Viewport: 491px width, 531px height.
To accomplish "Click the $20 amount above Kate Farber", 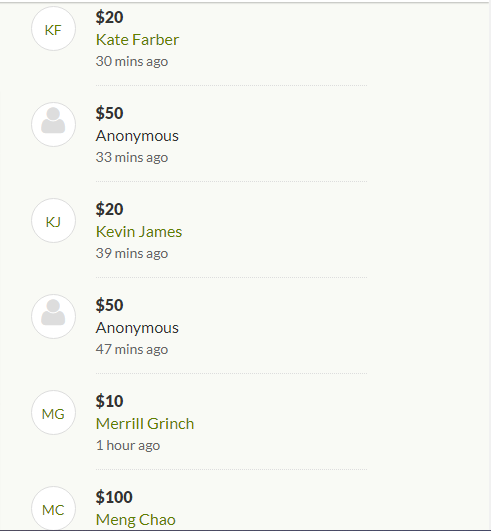I will point(109,17).
